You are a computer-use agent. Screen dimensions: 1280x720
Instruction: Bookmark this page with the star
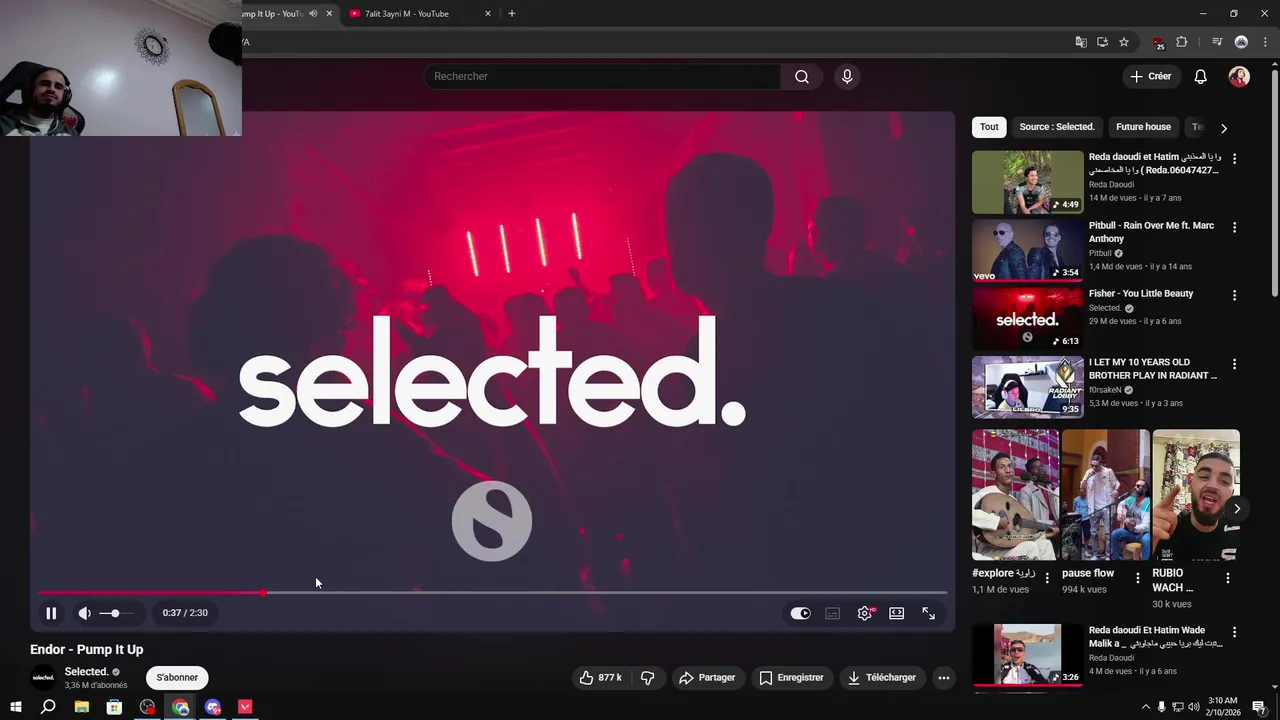tap(1124, 42)
